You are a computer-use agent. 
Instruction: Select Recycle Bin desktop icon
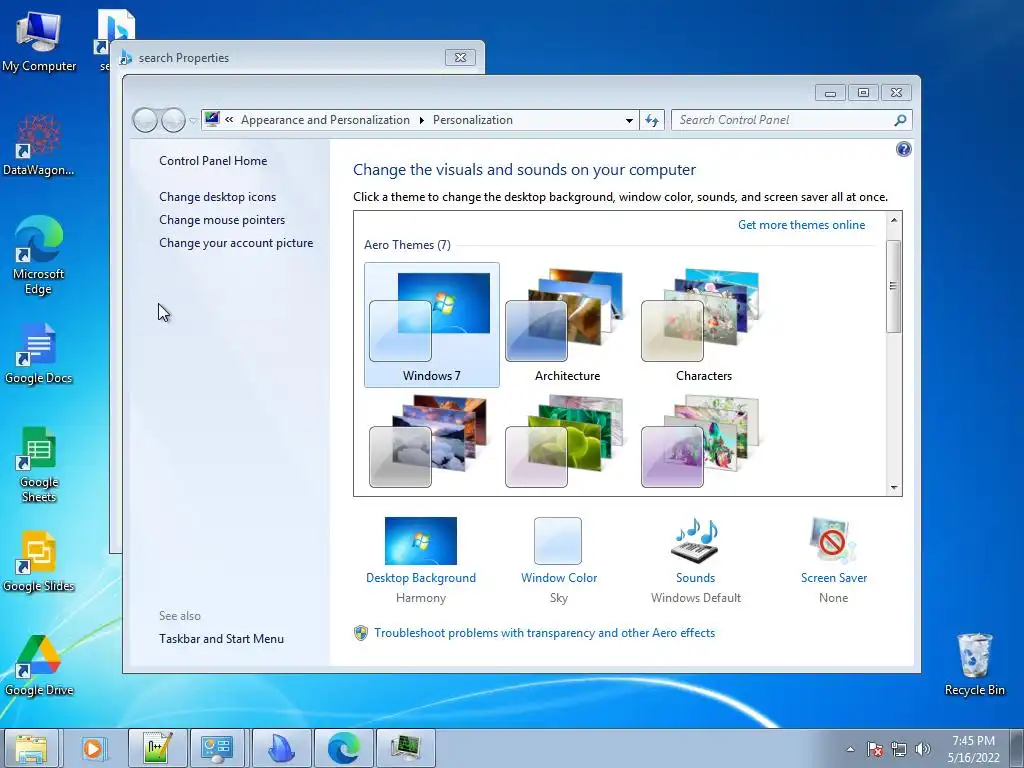(974, 664)
